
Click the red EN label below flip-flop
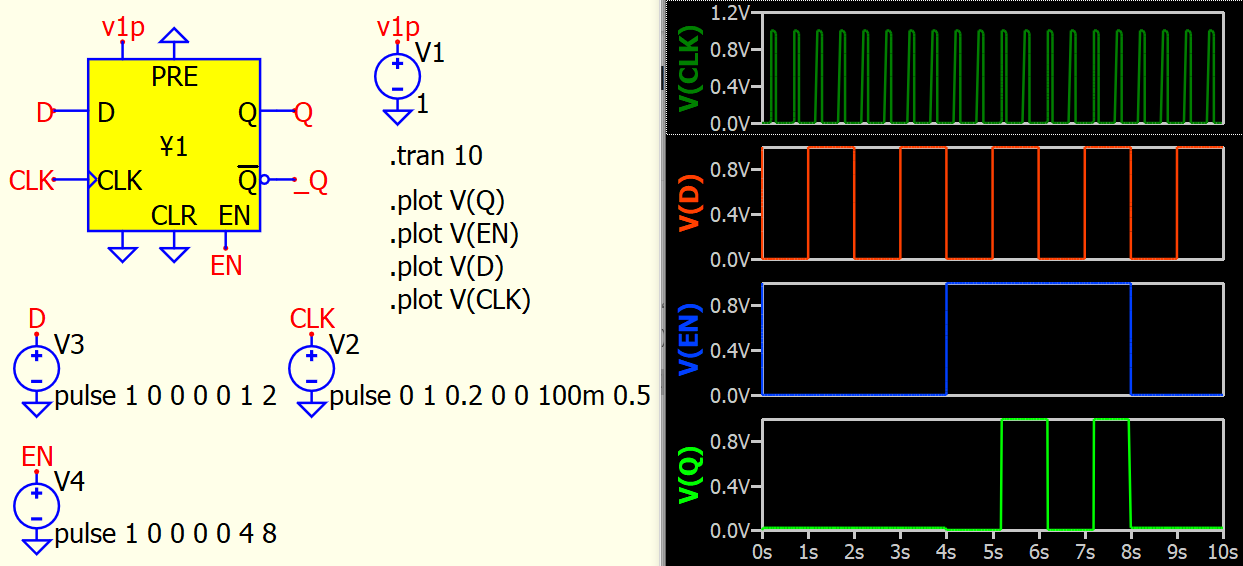(226, 265)
